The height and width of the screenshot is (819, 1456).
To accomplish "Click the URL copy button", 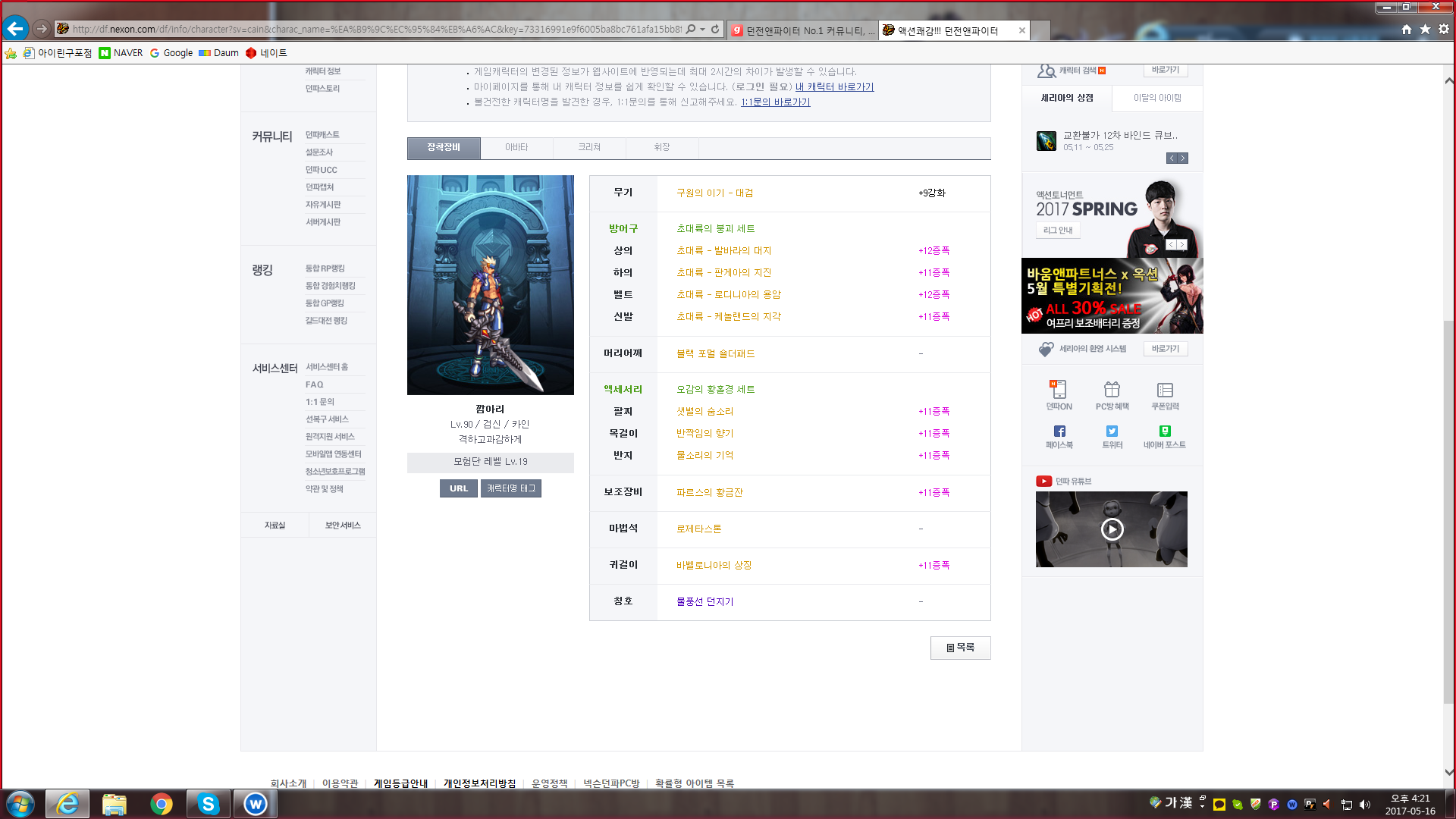I will [x=458, y=488].
